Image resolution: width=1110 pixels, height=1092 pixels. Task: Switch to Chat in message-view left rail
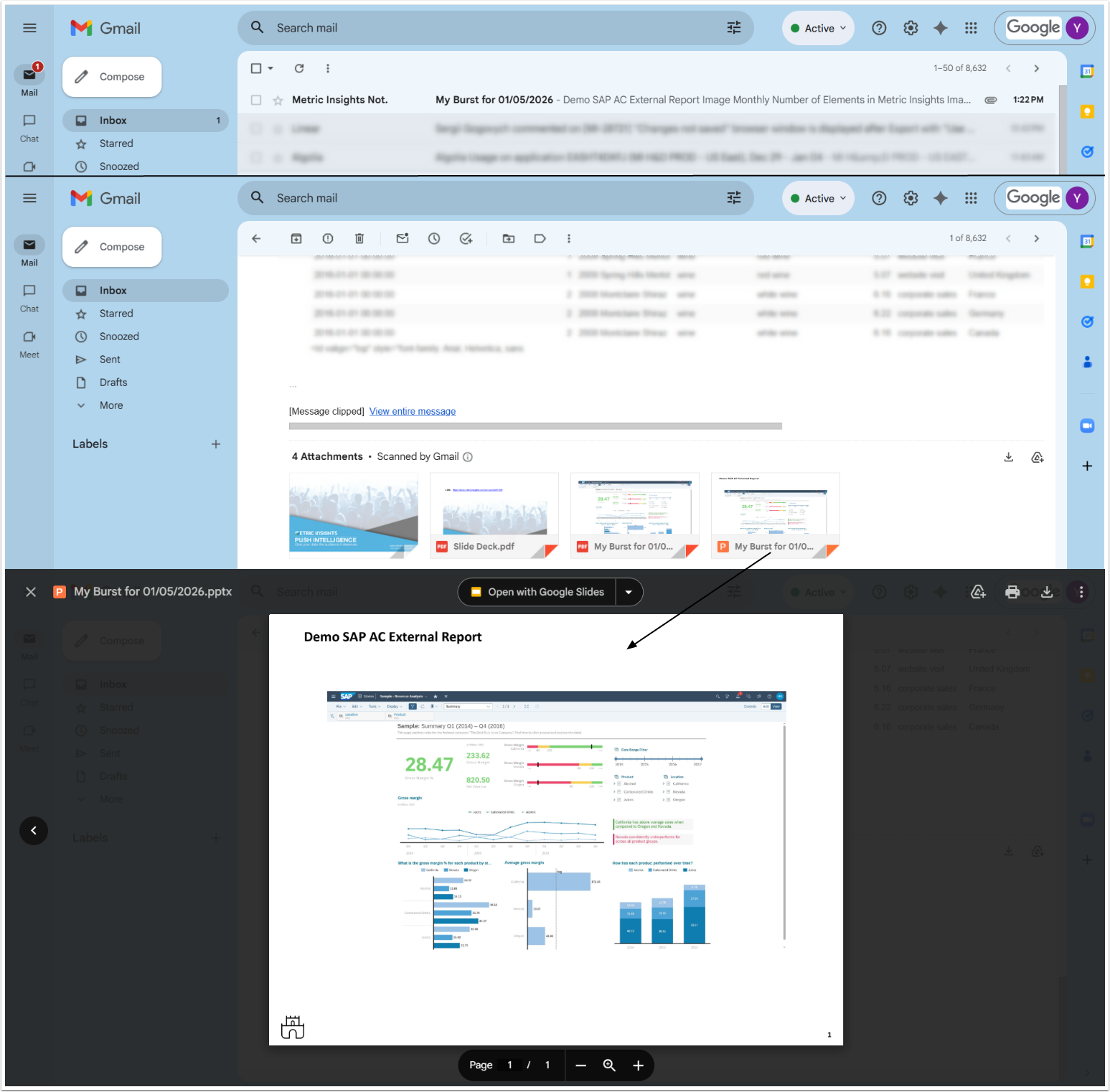[29, 298]
